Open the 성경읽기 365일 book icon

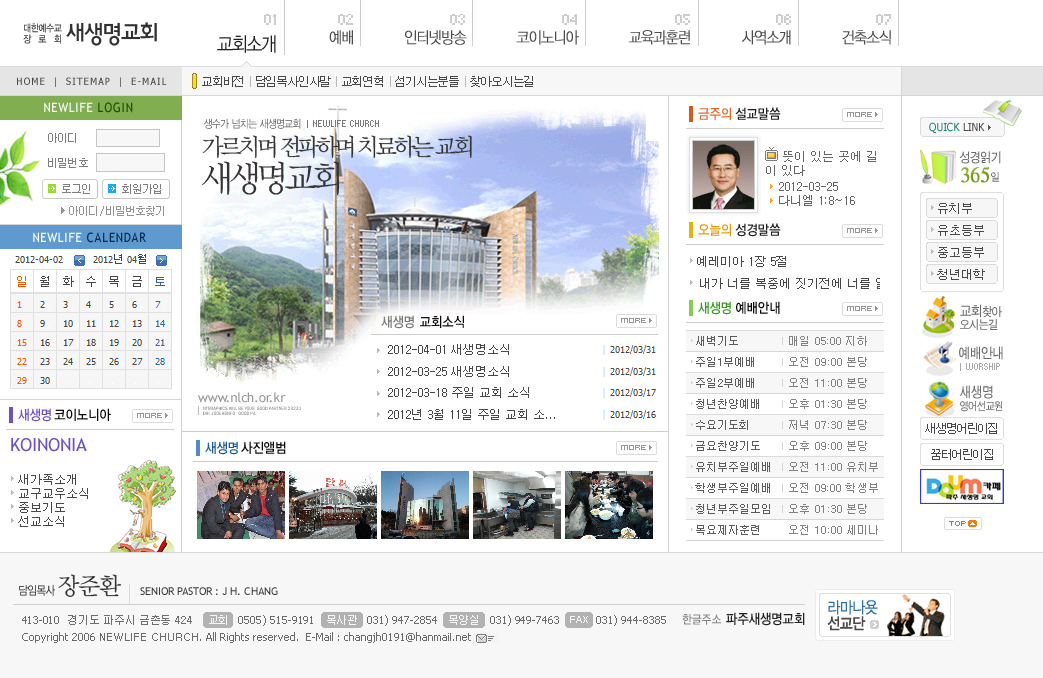click(x=938, y=167)
